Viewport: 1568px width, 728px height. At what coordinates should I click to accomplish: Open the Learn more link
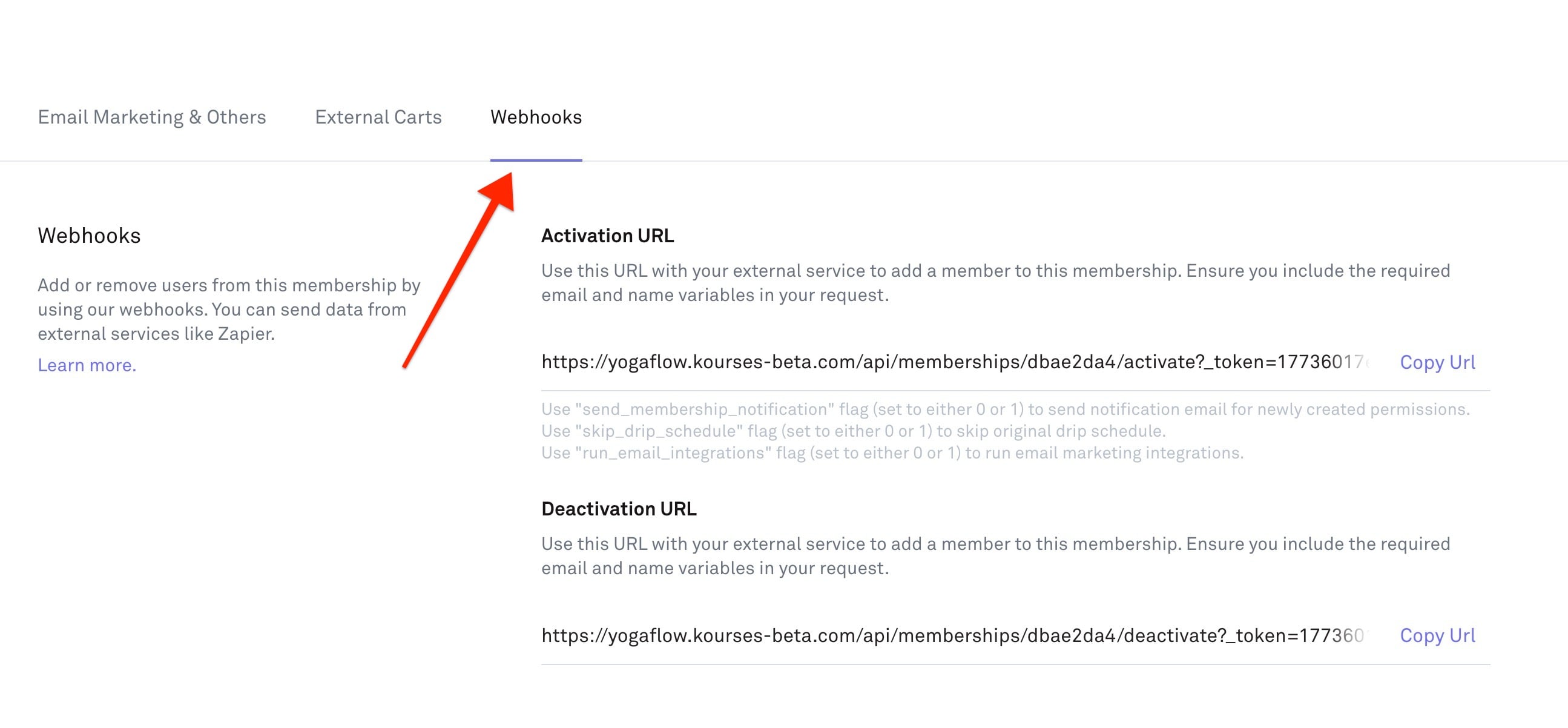pos(87,365)
